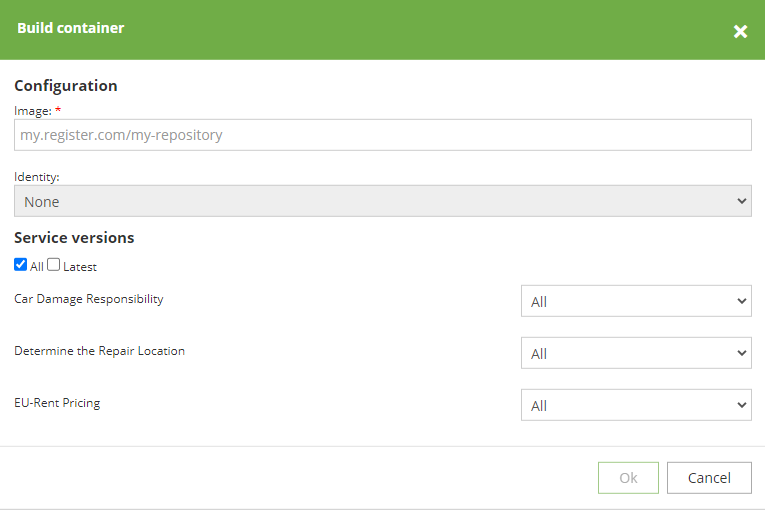Click the Configuration section heading

(x=66, y=86)
